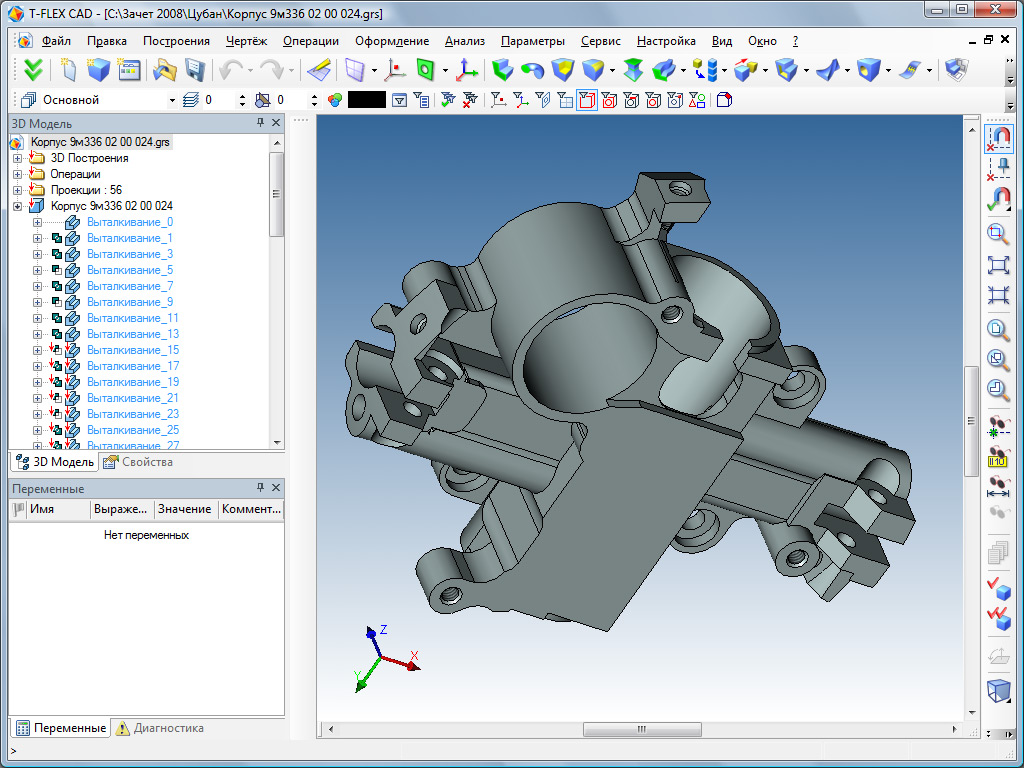1024x768 pixels.
Task: Expand the Проекции : 56 folder
Action: (x=18, y=191)
